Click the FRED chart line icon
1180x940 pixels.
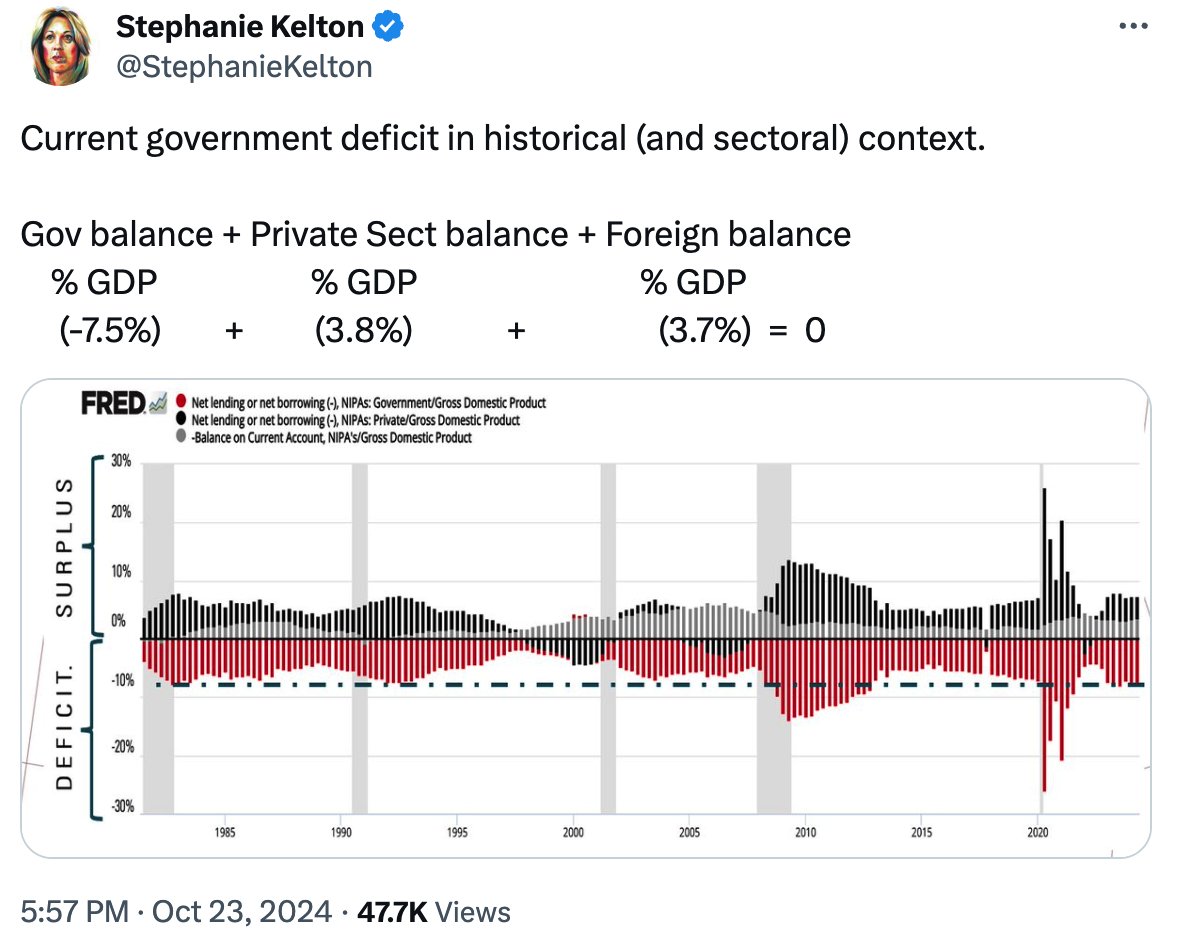click(157, 404)
